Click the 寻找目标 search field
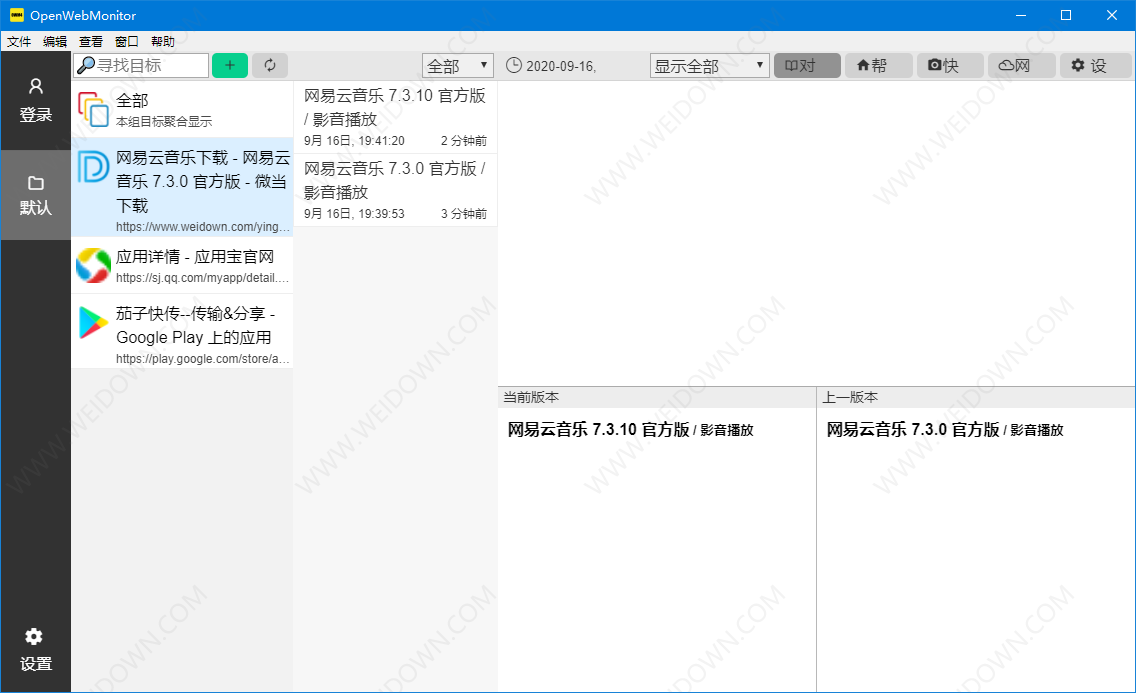1136x693 pixels. 141,65
